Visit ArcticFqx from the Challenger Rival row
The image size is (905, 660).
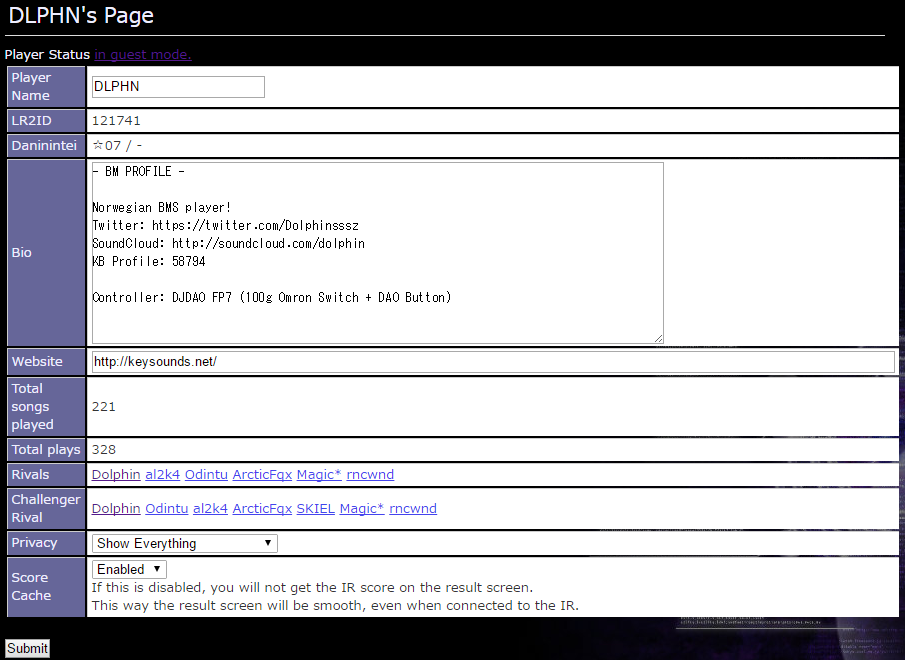pos(260,509)
